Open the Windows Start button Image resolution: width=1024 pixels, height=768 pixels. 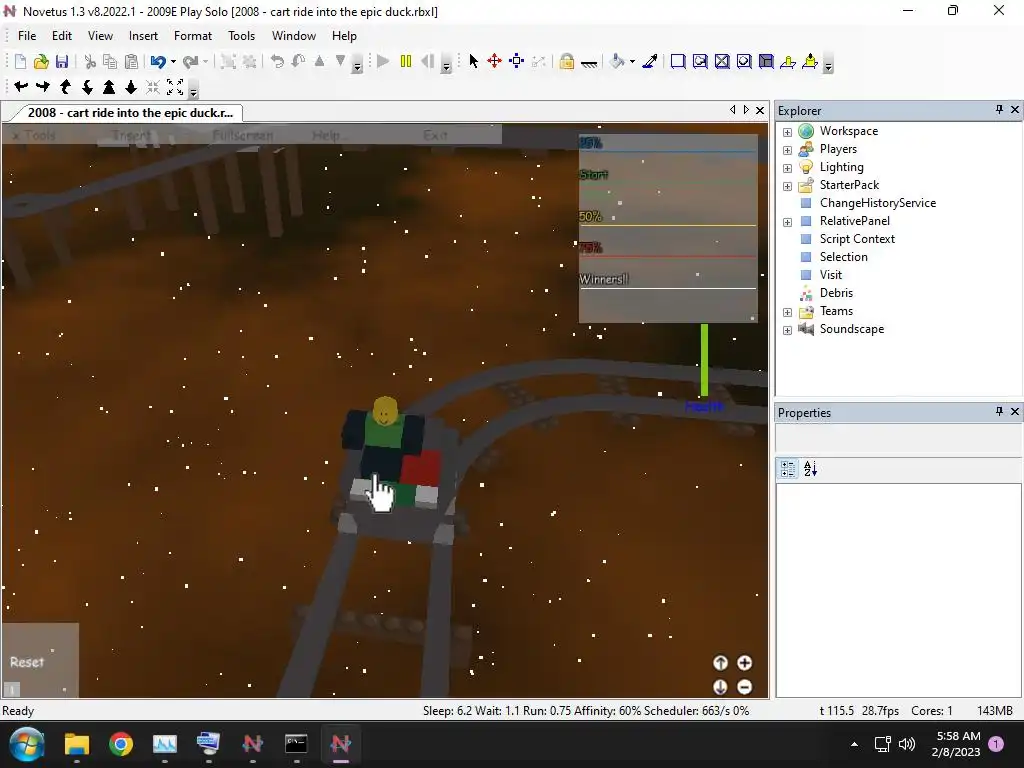coord(27,744)
